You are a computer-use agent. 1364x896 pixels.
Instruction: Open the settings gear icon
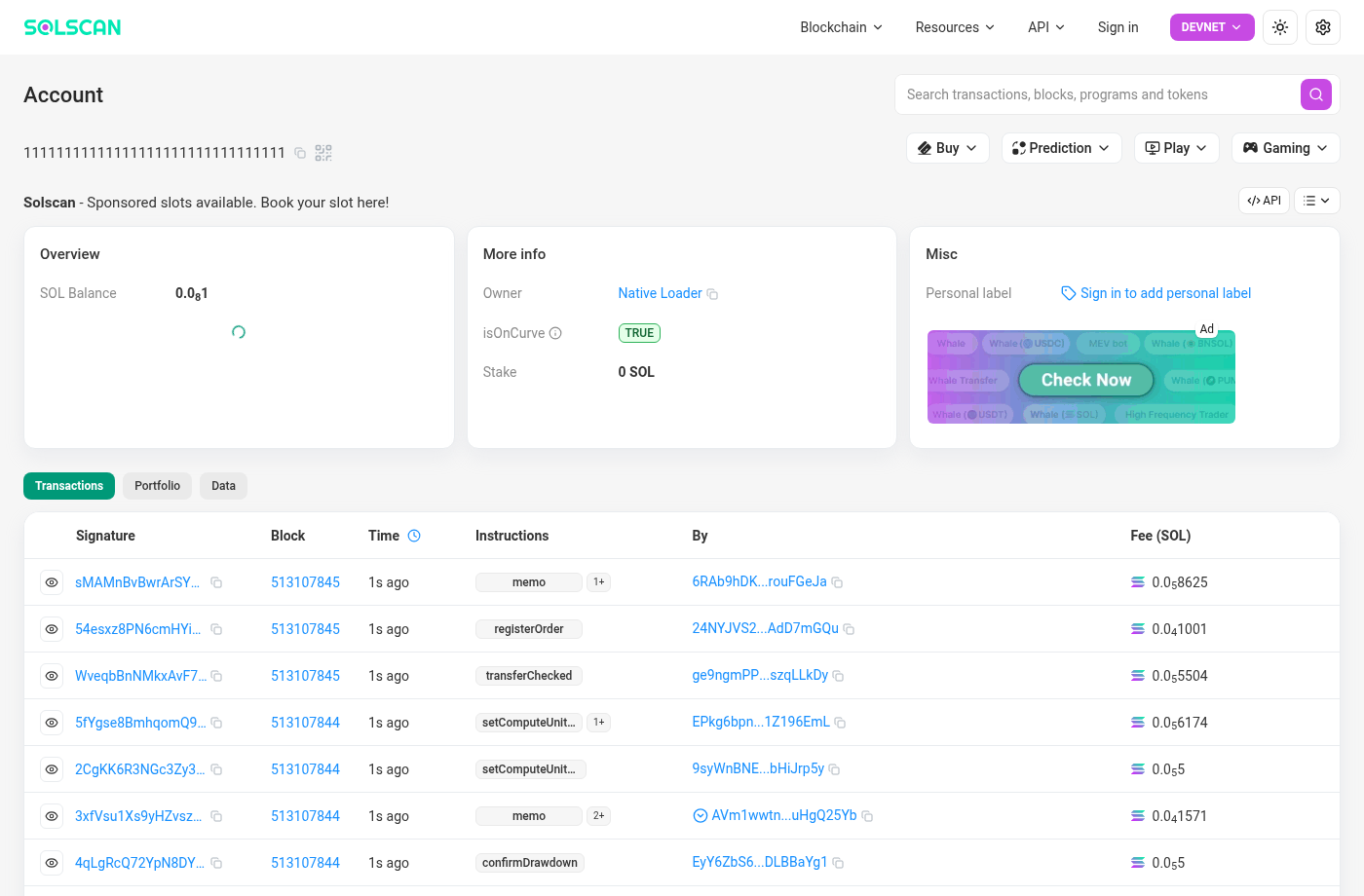click(x=1323, y=27)
